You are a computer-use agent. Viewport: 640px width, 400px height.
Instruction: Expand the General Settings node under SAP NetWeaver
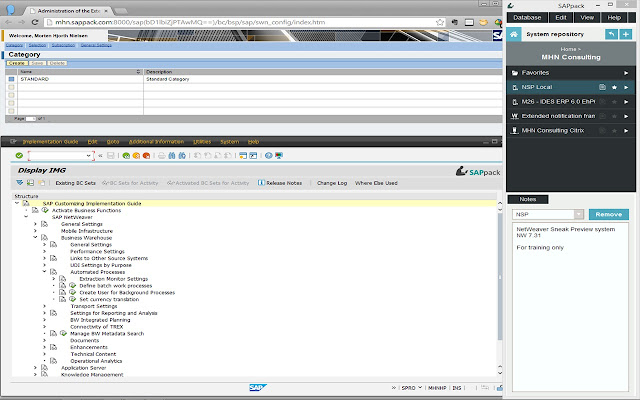(35, 224)
